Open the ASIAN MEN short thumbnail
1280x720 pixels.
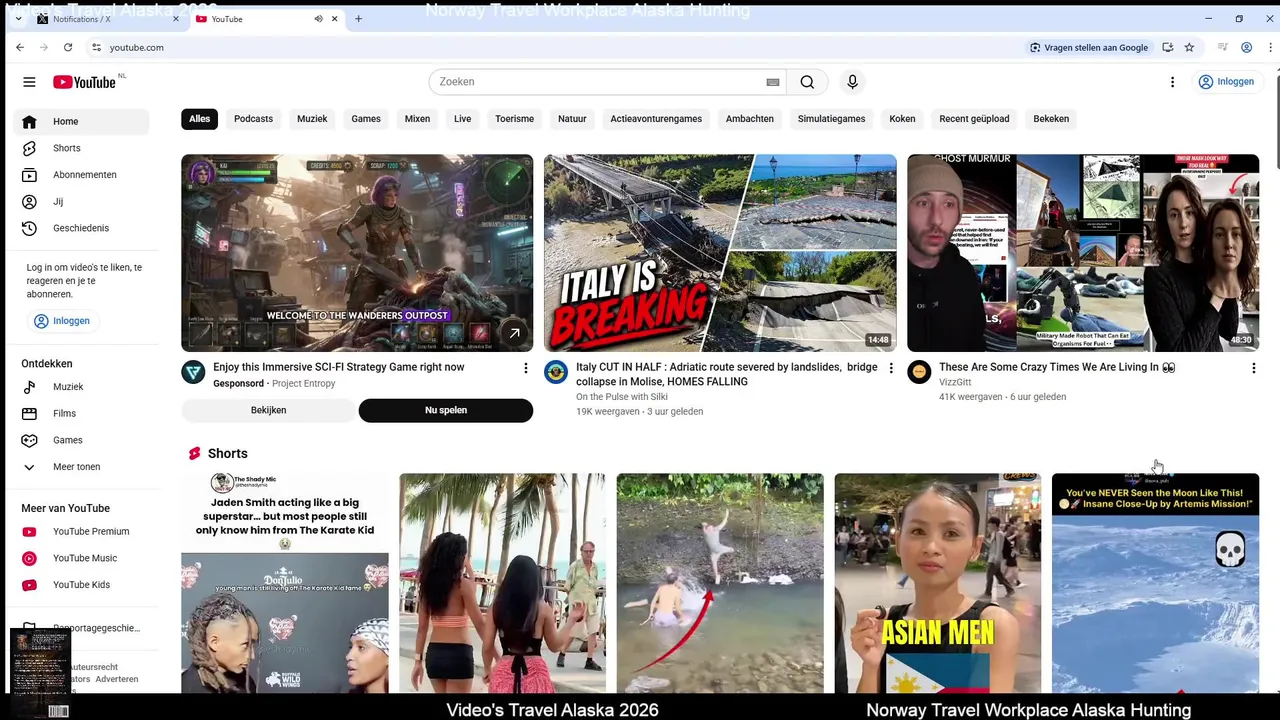tap(938, 583)
